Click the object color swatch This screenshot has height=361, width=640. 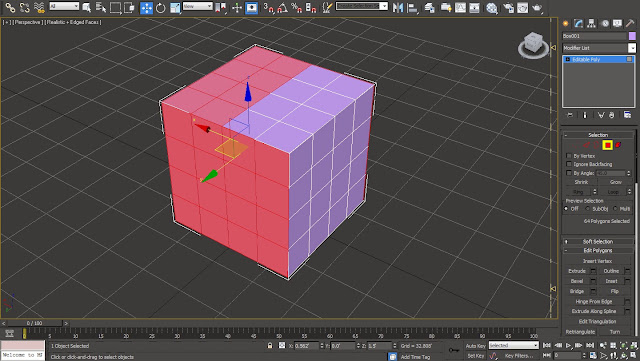632,36
